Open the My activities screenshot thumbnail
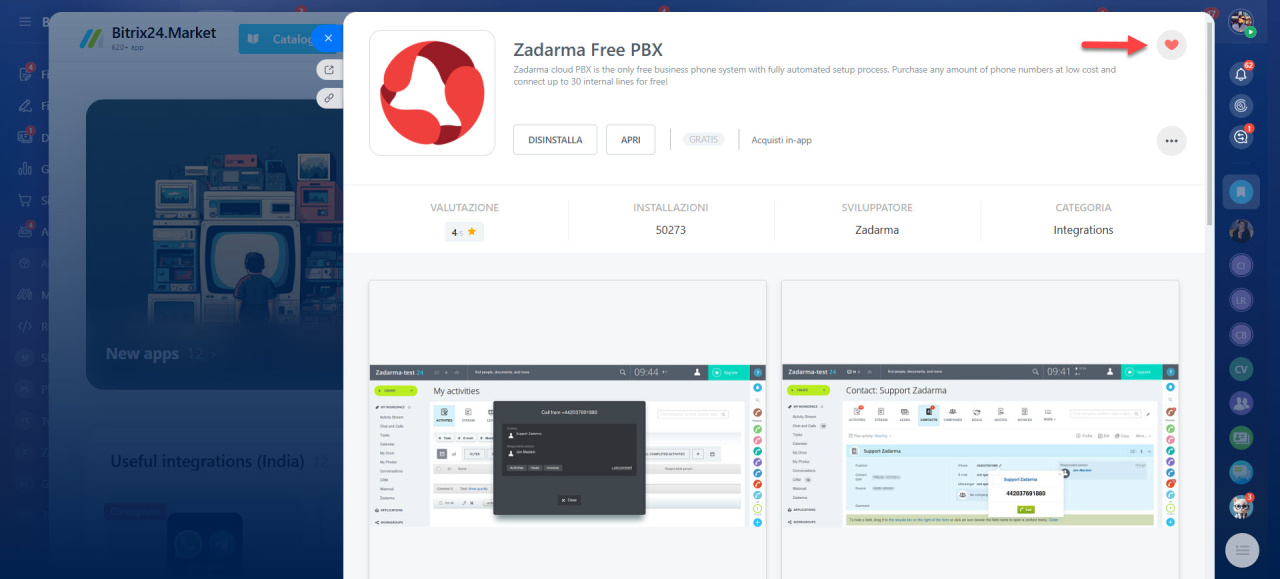1280x579 pixels. (567, 429)
